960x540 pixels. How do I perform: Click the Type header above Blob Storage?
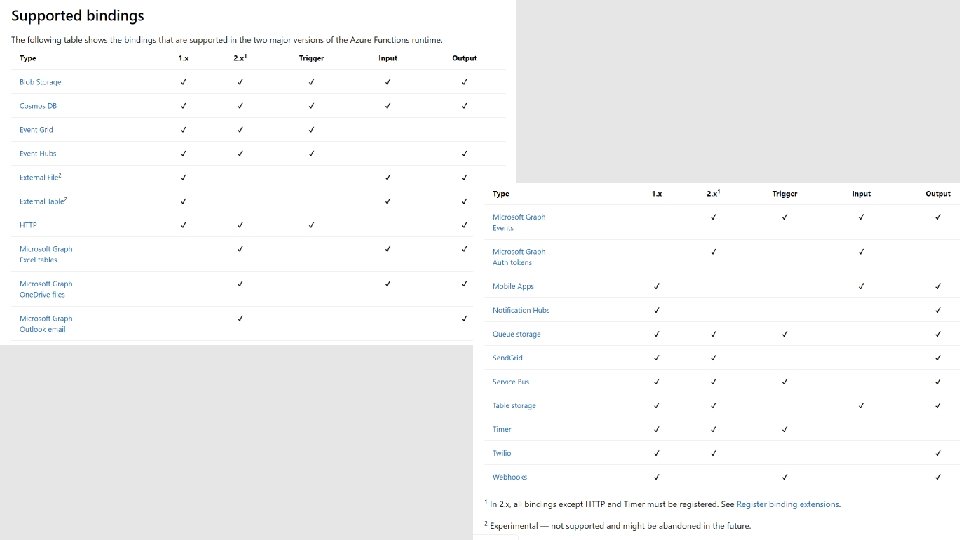click(28, 58)
